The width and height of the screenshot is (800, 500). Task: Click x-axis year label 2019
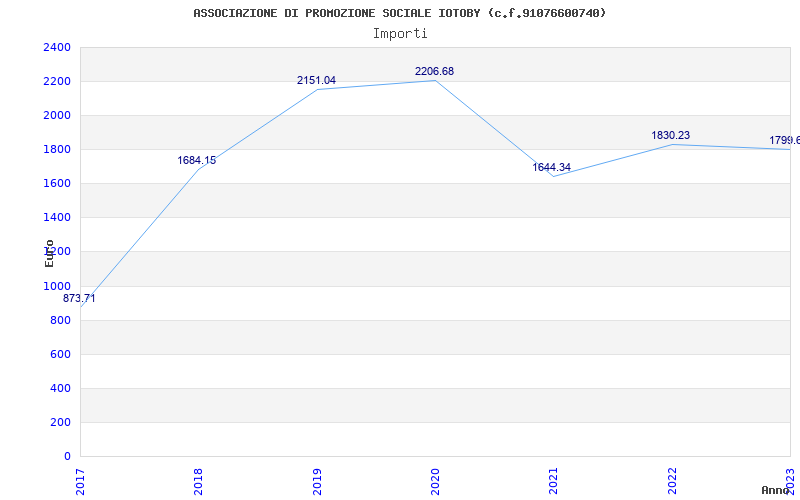[x=317, y=481]
